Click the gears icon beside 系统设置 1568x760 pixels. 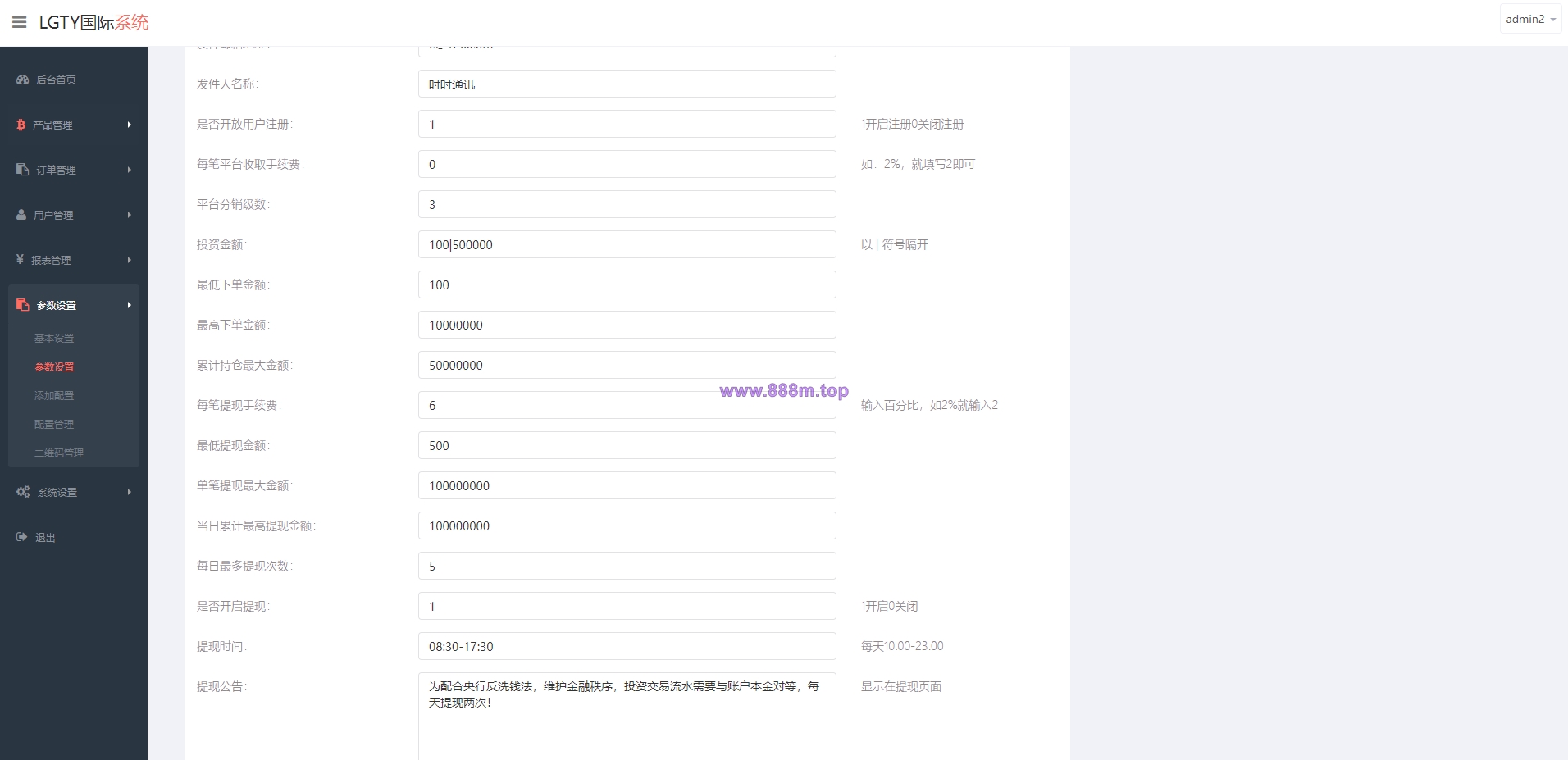[x=23, y=491]
